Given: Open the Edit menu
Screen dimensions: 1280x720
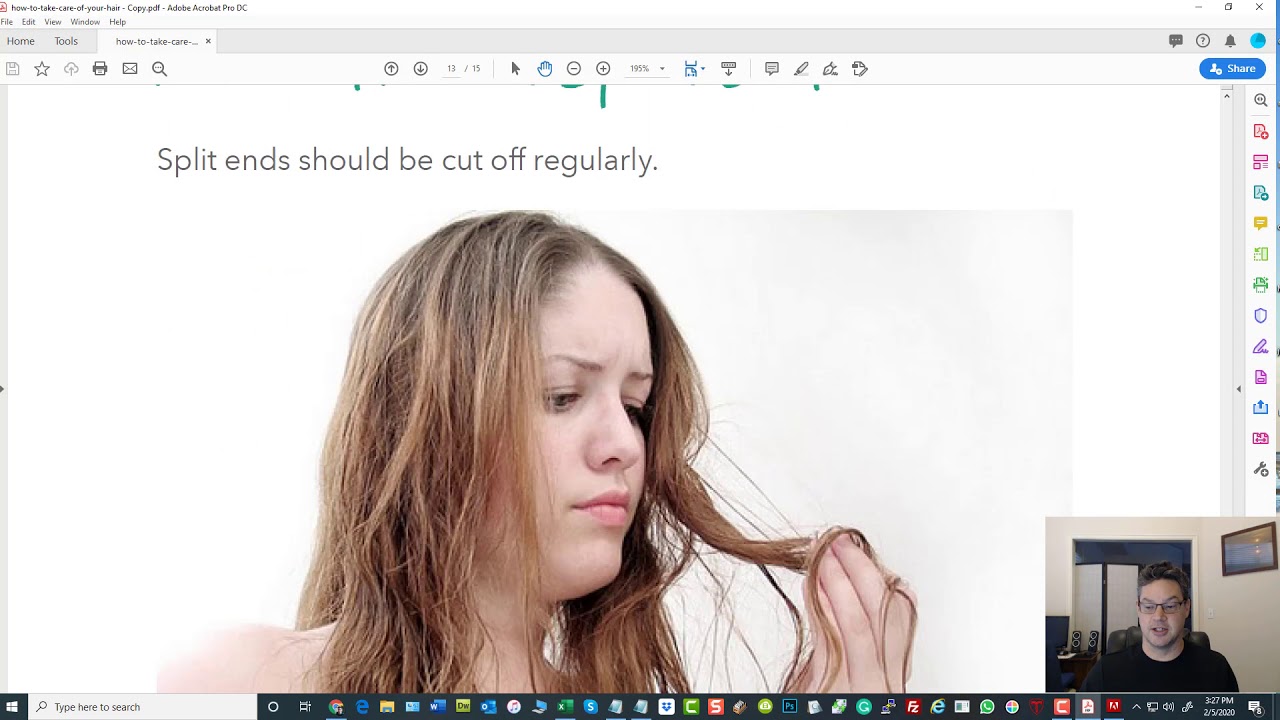Looking at the screenshot, I should [x=29, y=22].
